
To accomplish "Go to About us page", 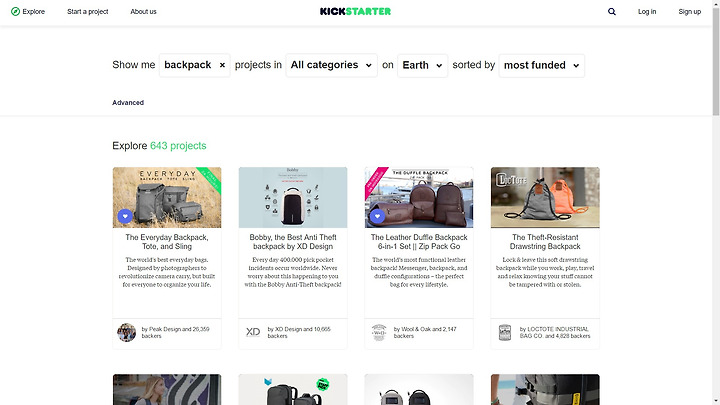I will 143,11.
